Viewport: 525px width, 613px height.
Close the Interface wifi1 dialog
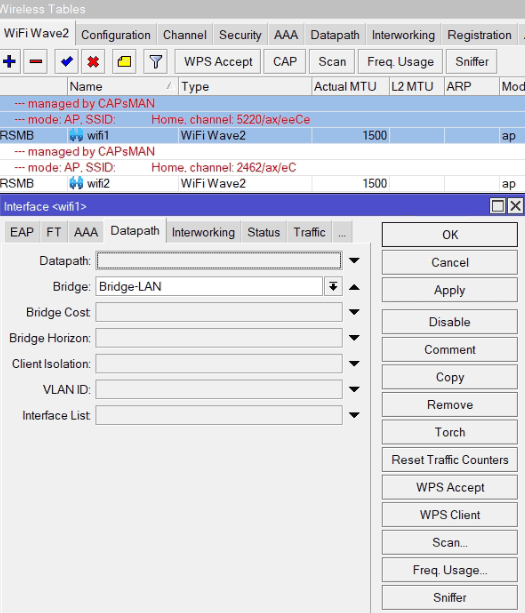[515, 206]
